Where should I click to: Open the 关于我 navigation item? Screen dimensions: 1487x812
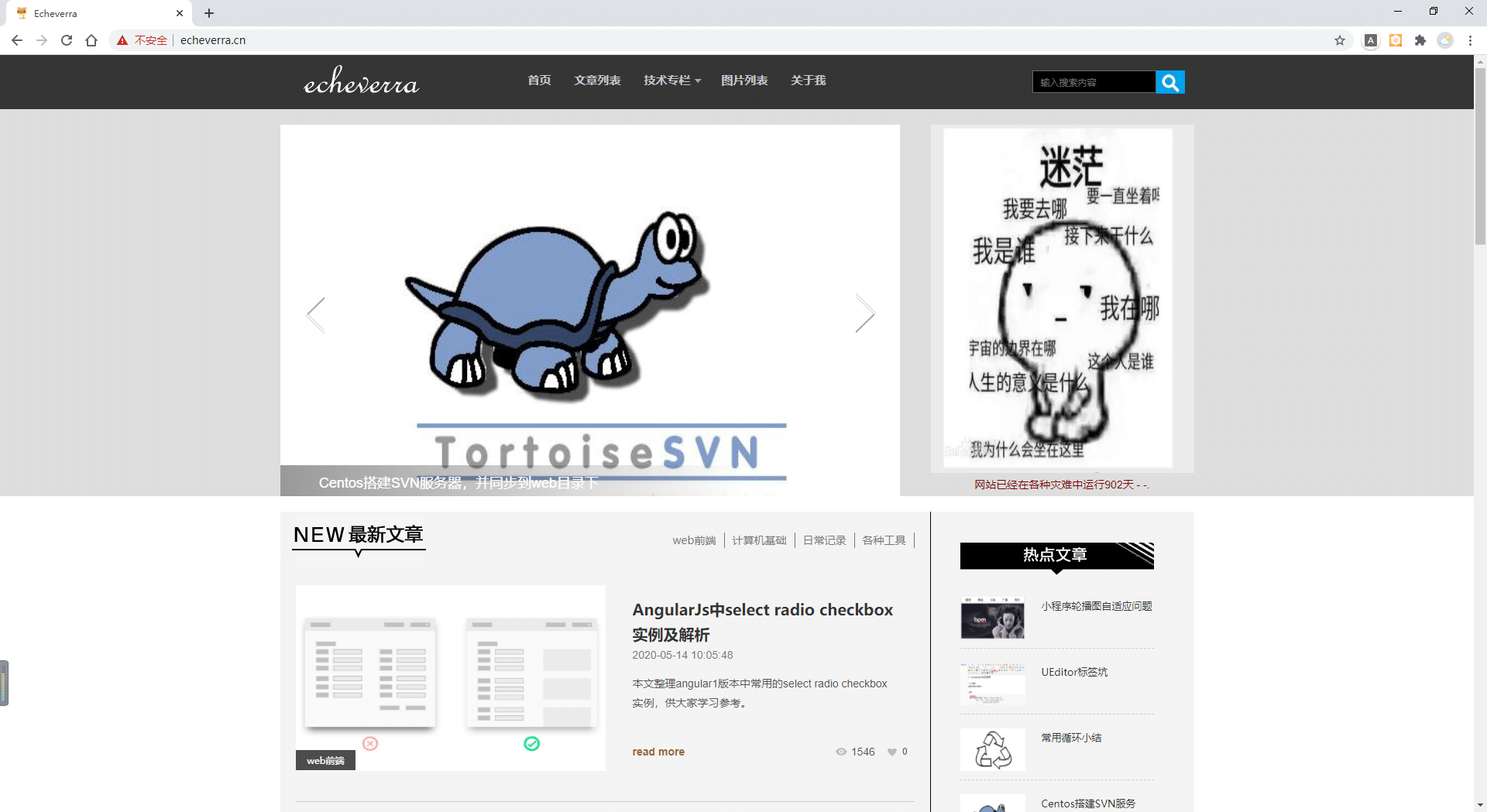[x=808, y=81]
